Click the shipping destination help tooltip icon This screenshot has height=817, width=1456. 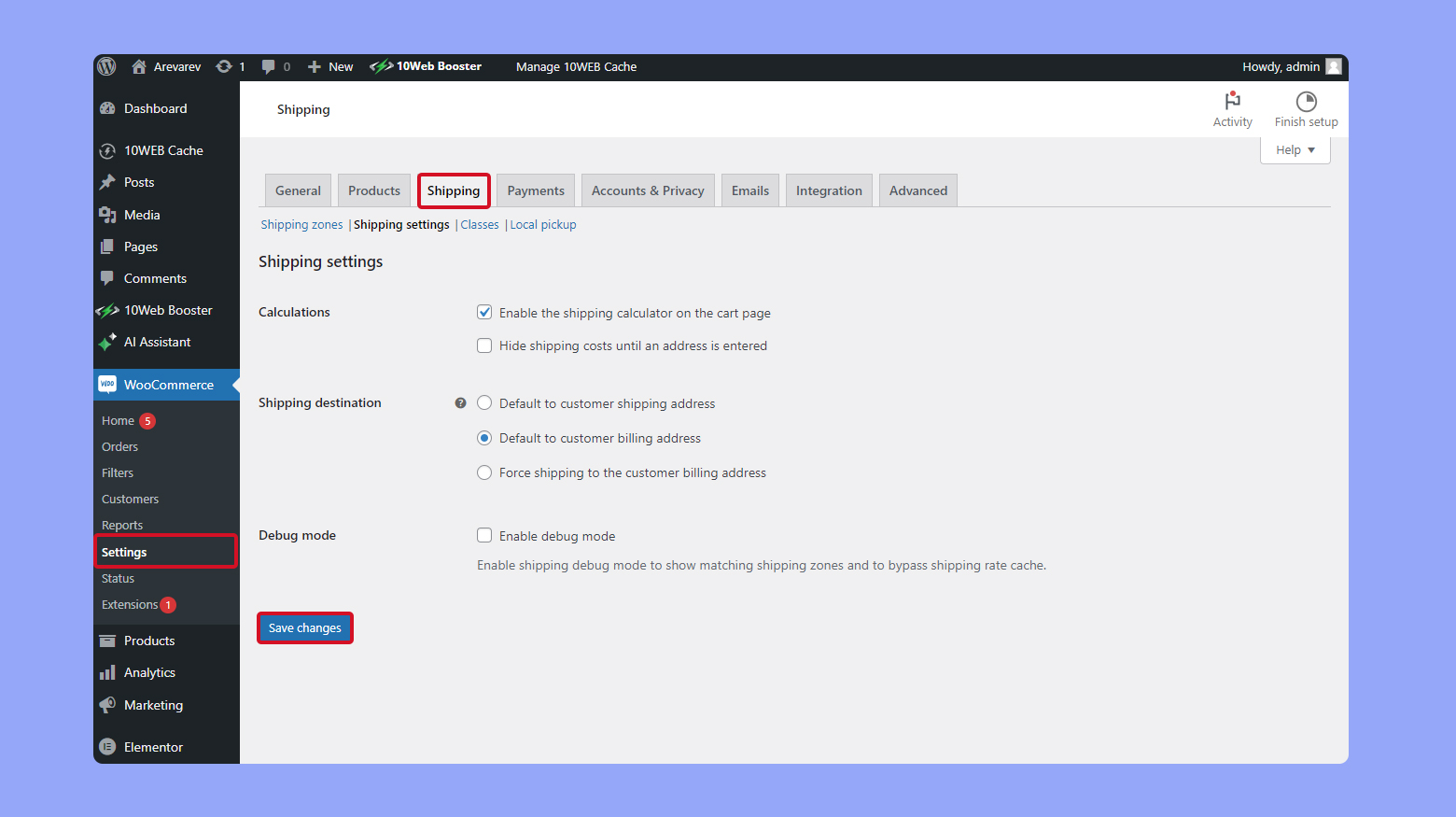[460, 402]
